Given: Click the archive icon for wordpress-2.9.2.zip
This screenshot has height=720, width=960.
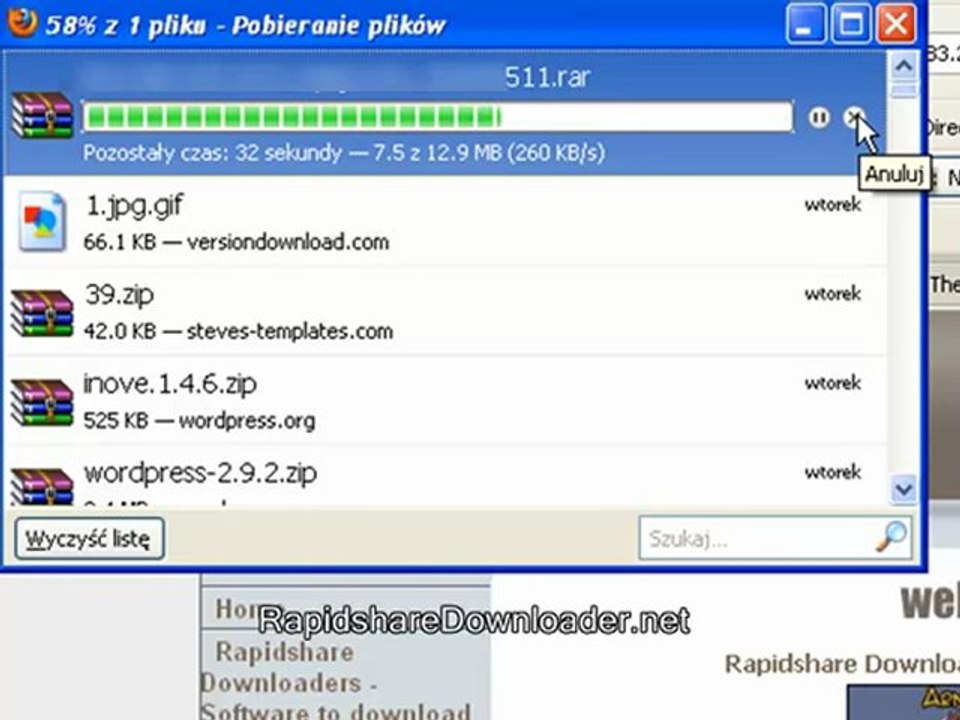Looking at the screenshot, I should 42,487.
